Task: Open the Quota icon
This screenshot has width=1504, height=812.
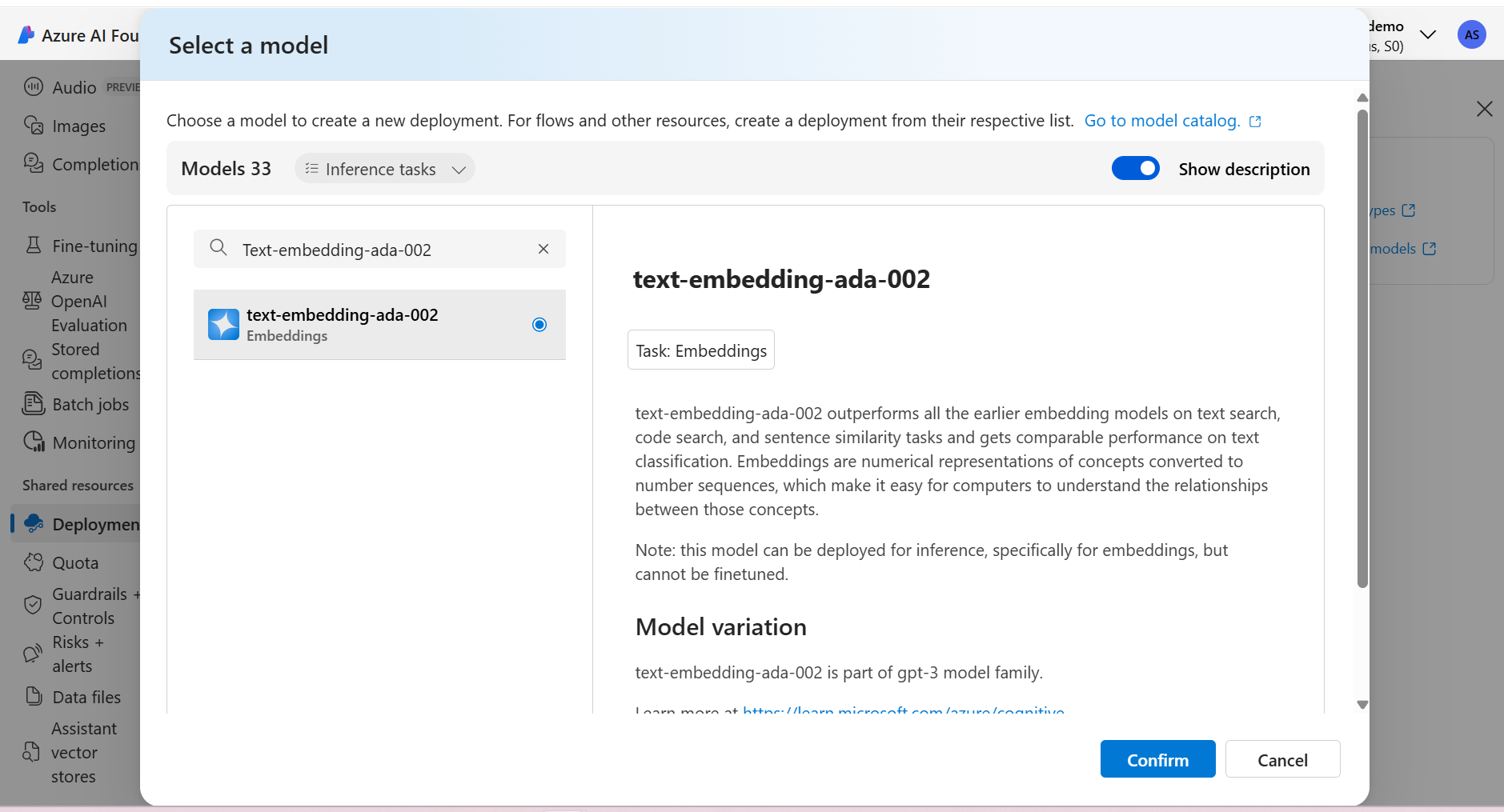Action: [34, 562]
